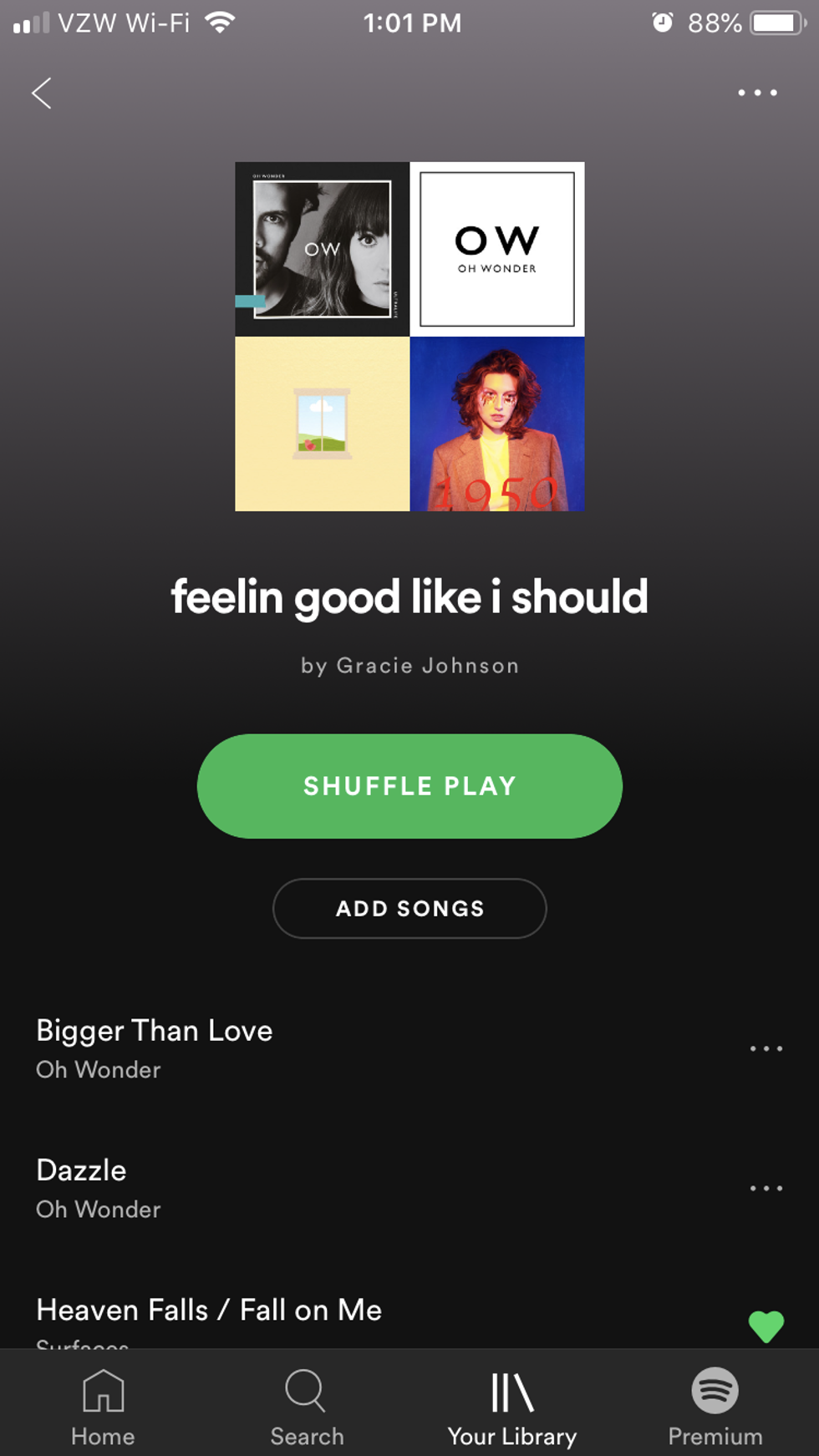Tap the Search magnifier icon
819x1456 pixels.
click(306, 1390)
